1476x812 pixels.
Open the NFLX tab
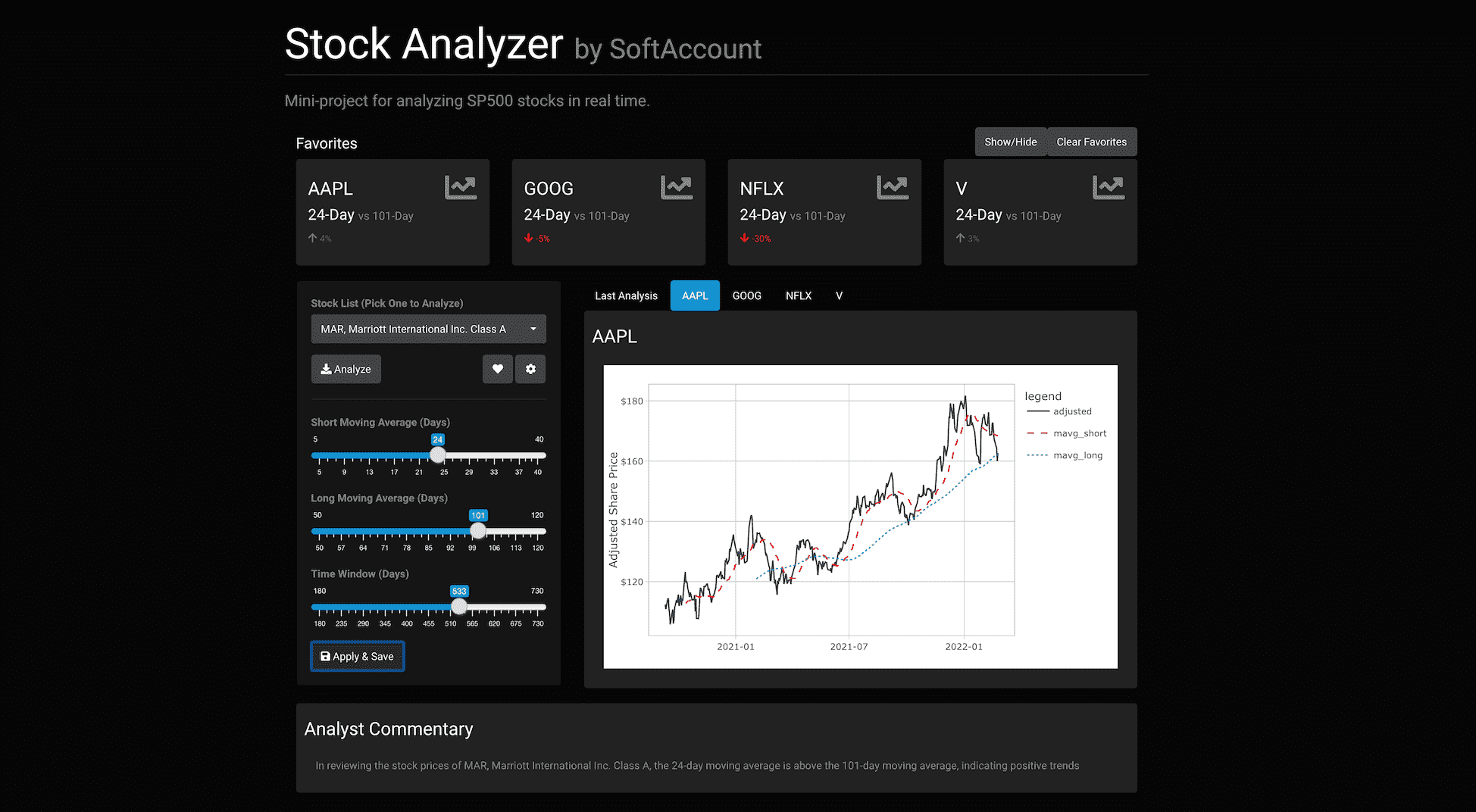point(799,295)
